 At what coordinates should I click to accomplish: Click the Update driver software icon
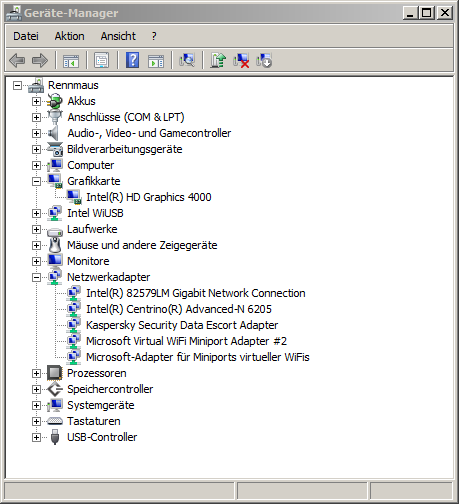click(218, 61)
